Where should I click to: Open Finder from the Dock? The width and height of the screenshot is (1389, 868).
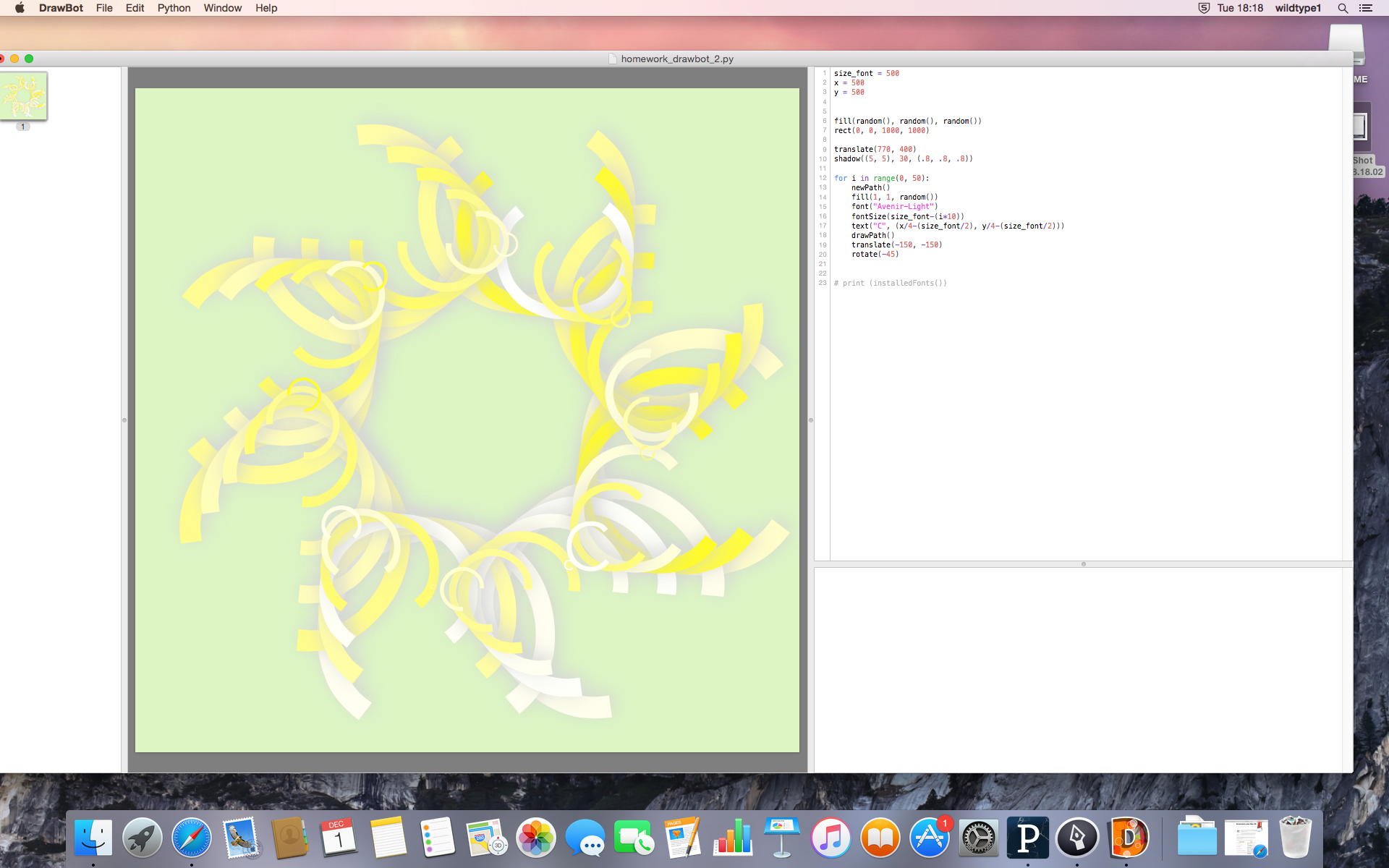[93, 838]
